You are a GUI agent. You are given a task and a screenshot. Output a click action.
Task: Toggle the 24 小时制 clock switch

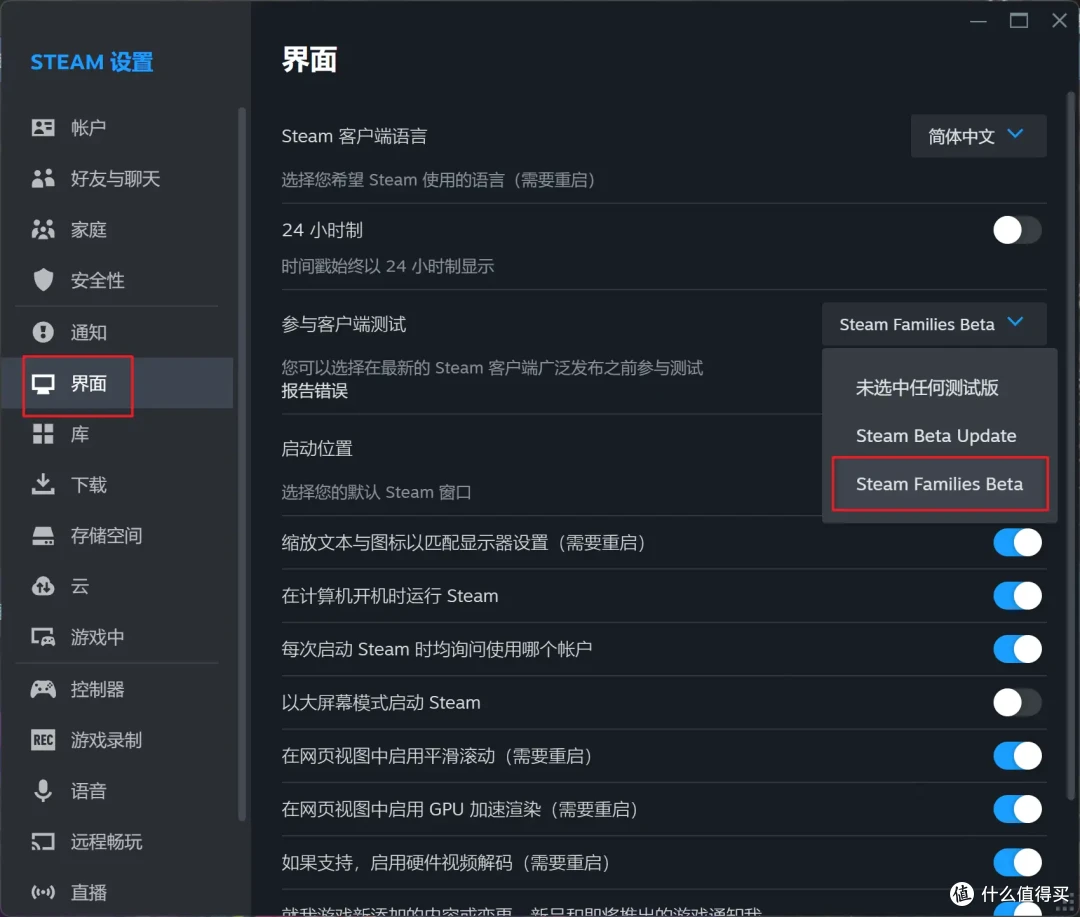point(1017,230)
